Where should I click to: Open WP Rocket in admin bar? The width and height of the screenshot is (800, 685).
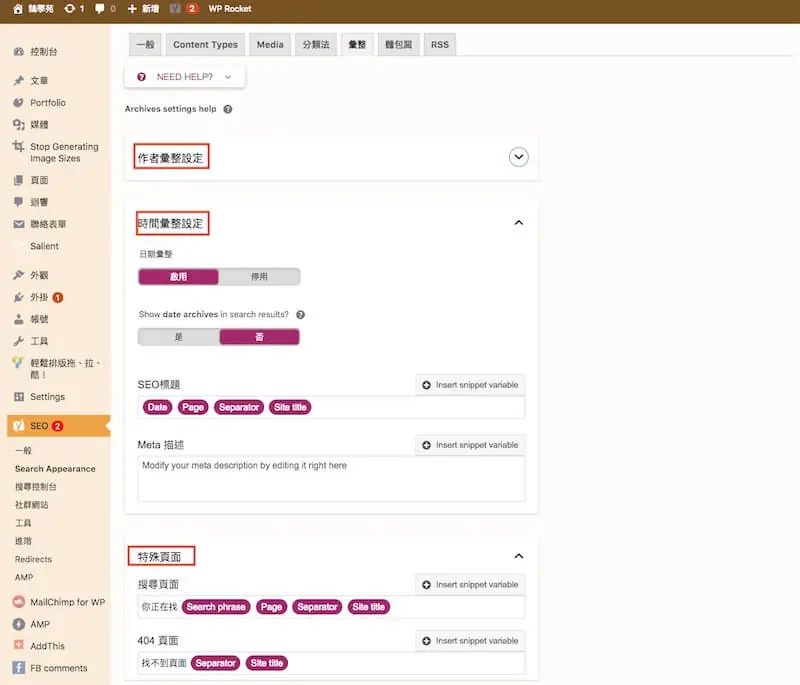tap(230, 9)
